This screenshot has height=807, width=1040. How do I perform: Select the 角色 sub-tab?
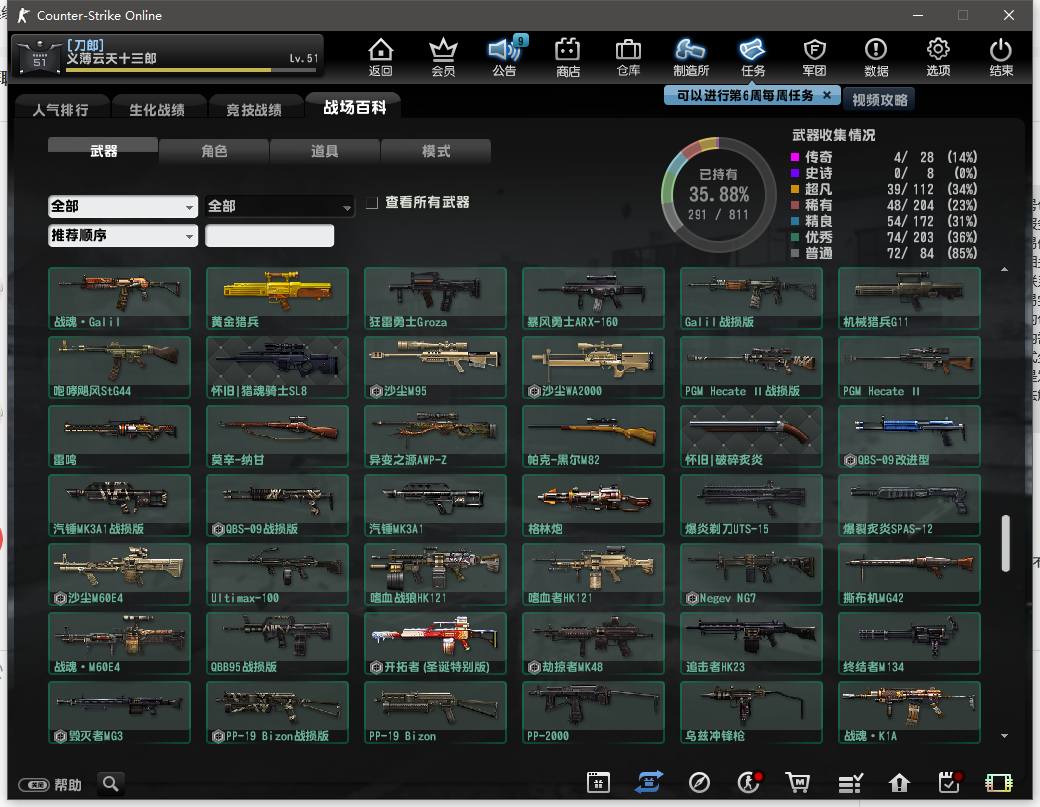(214, 151)
